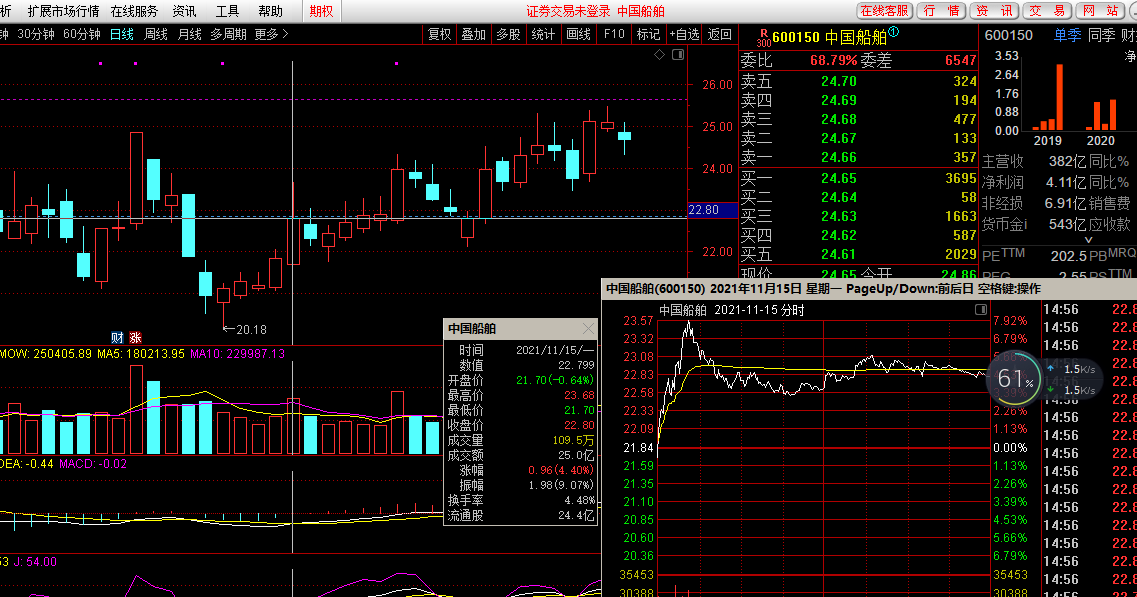This screenshot has height=597, width=1137.
Task: Select the 同季 financial tab
Action: 1101,35
